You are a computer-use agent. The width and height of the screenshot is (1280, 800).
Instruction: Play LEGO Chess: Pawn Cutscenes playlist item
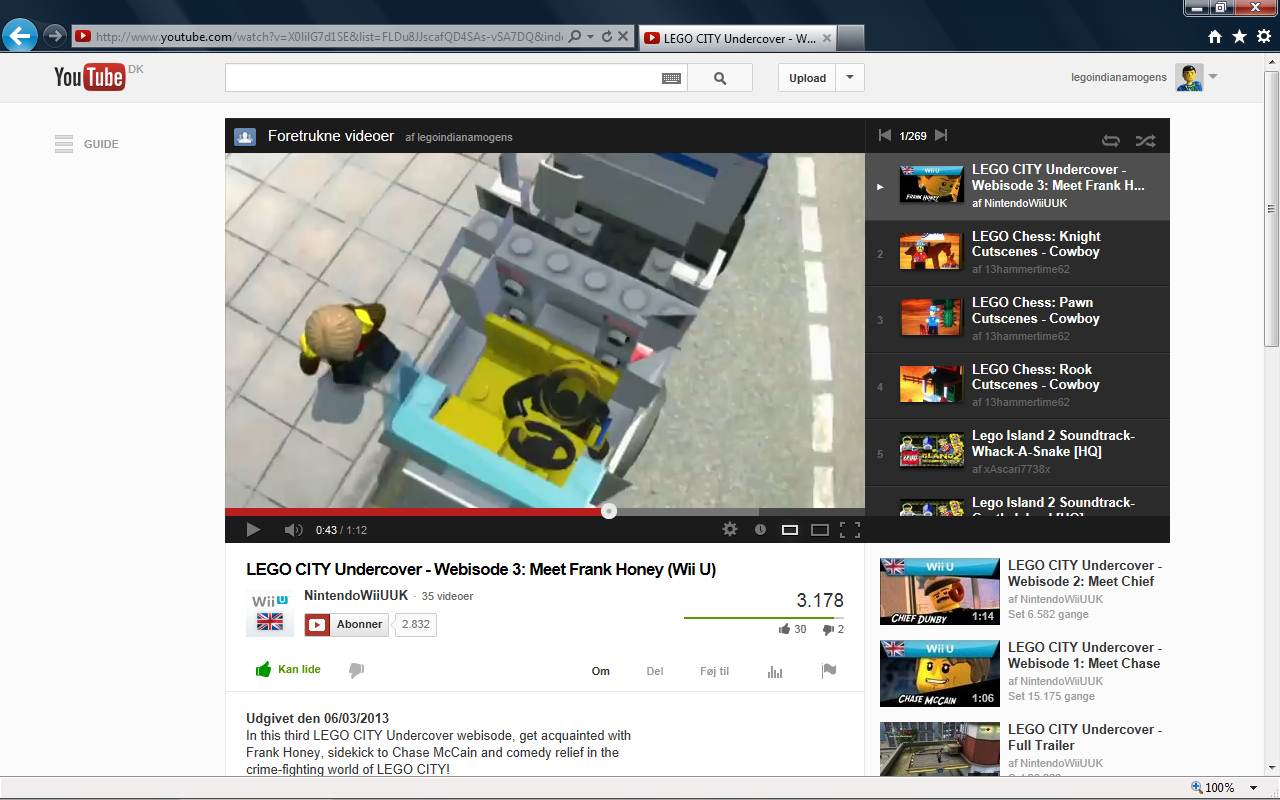(x=1017, y=320)
